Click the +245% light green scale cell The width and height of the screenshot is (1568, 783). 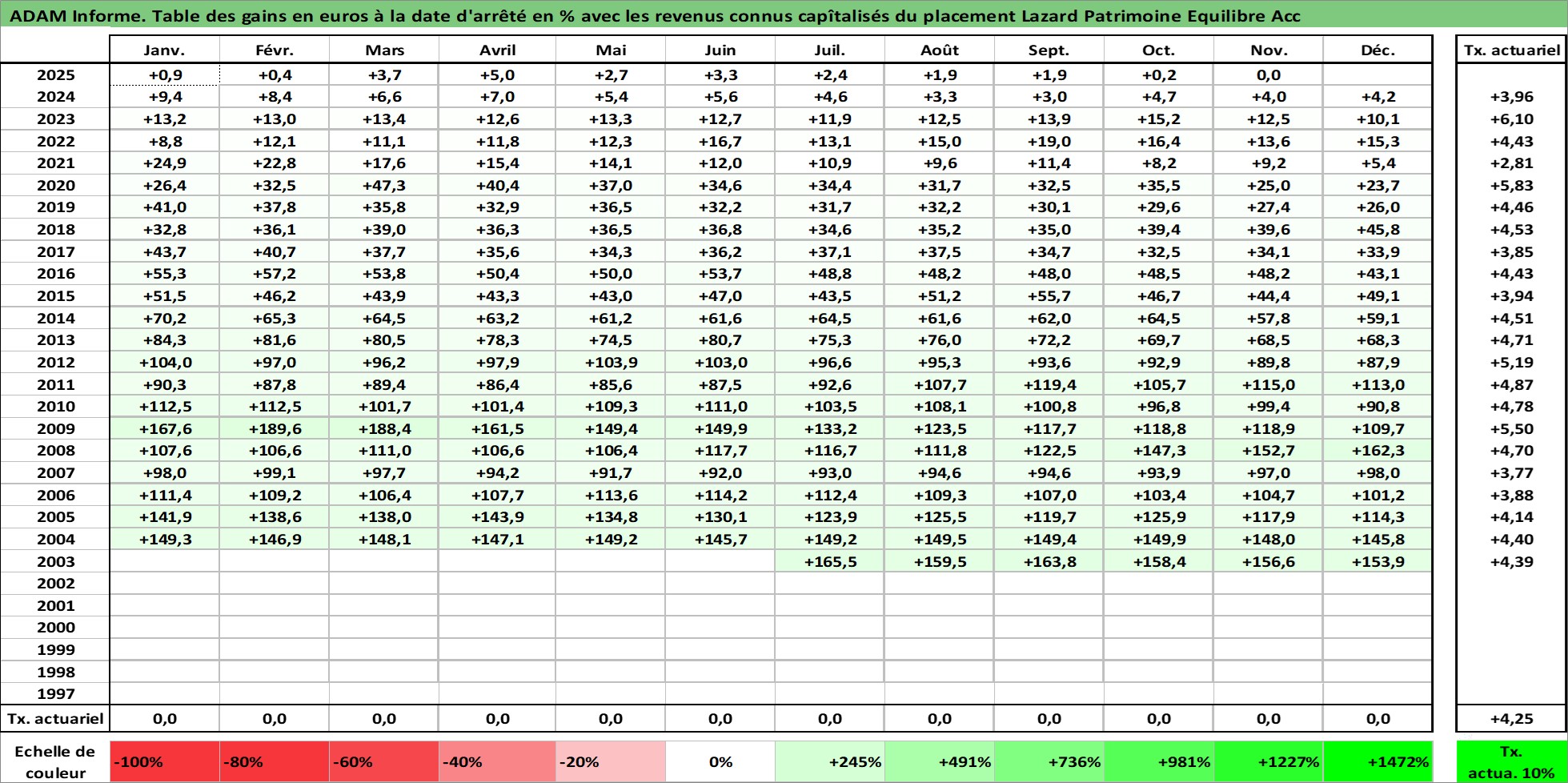click(829, 761)
